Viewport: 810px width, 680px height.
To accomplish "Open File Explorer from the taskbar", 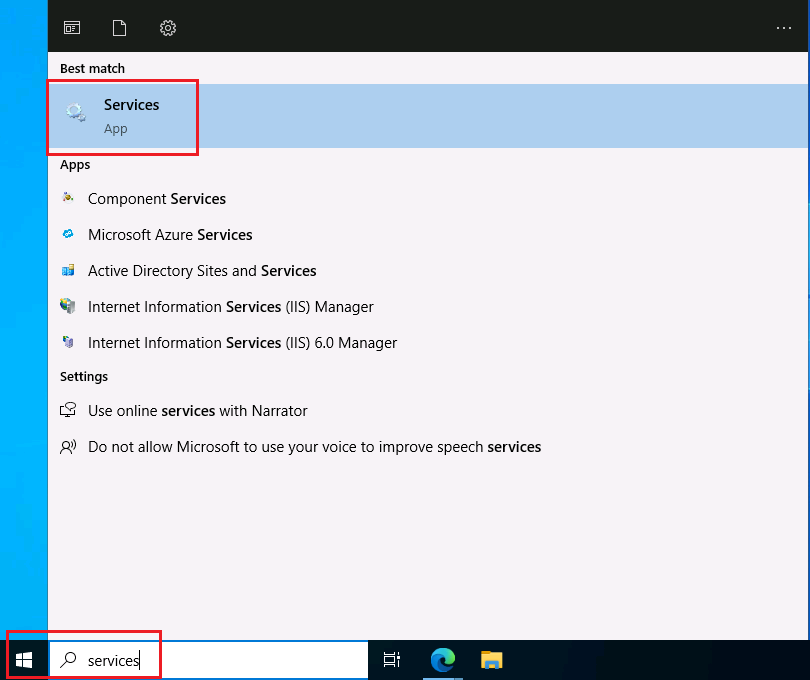I will (x=491, y=660).
